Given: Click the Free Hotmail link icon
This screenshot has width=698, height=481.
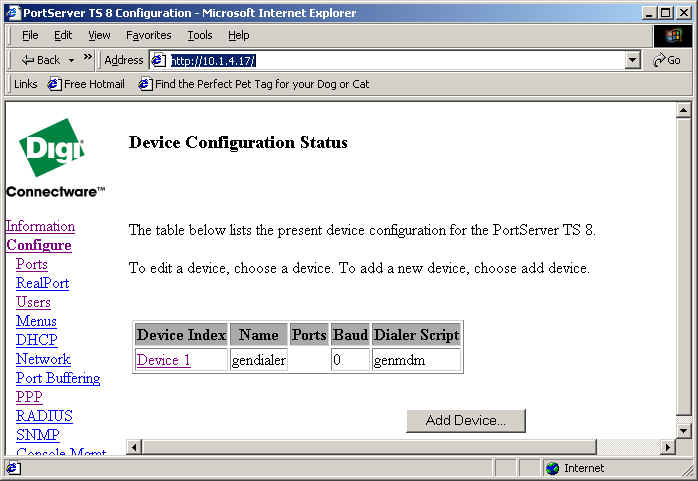Looking at the screenshot, I should tap(54, 84).
